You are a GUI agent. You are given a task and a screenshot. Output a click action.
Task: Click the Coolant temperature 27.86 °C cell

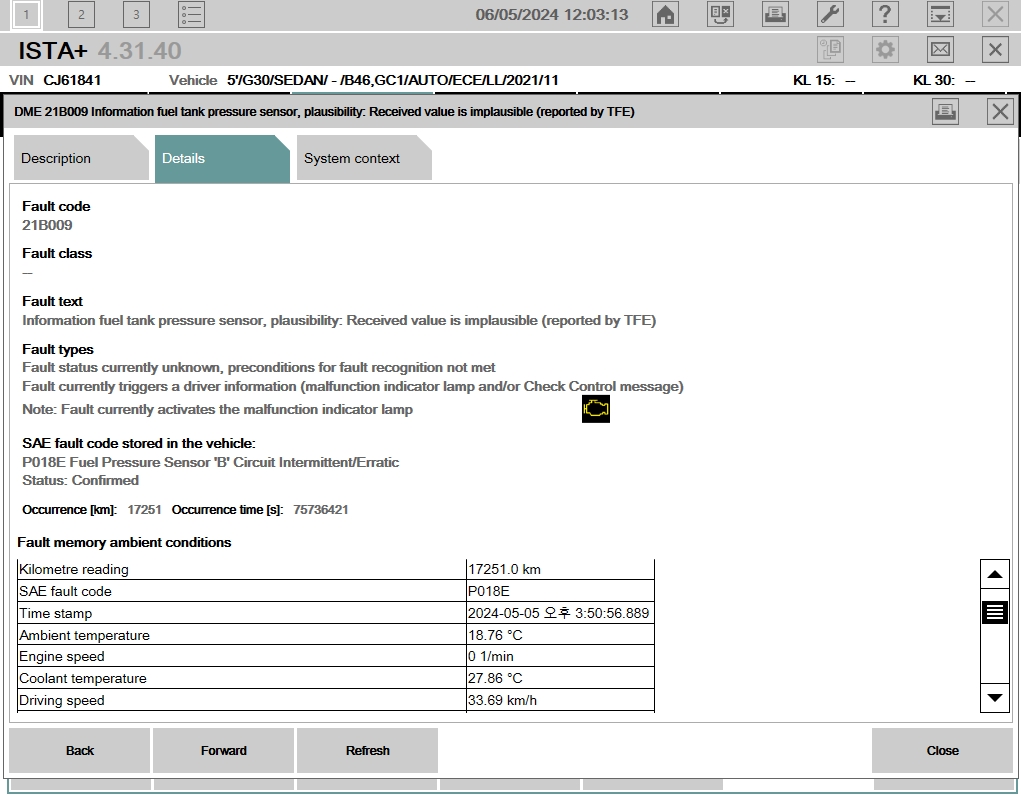click(560, 678)
